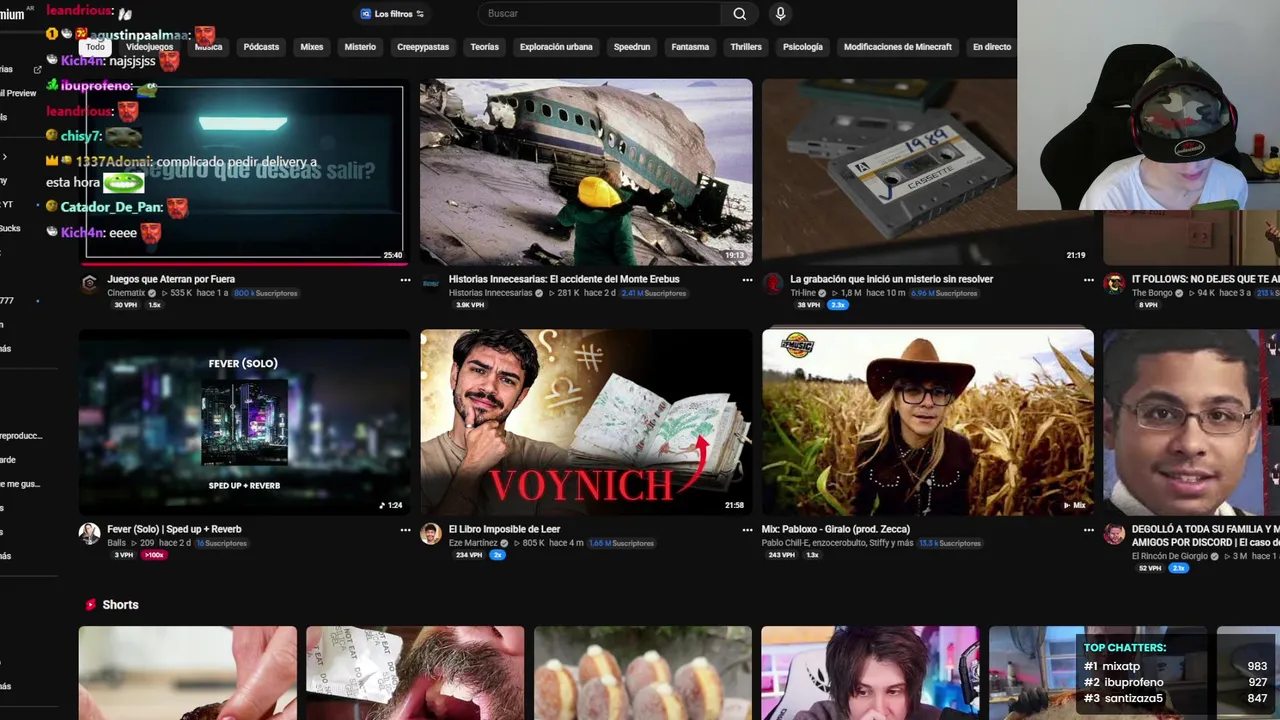Open the doughnuts Shorts thumbnail
The height and width of the screenshot is (720, 1280).
click(x=642, y=673)
